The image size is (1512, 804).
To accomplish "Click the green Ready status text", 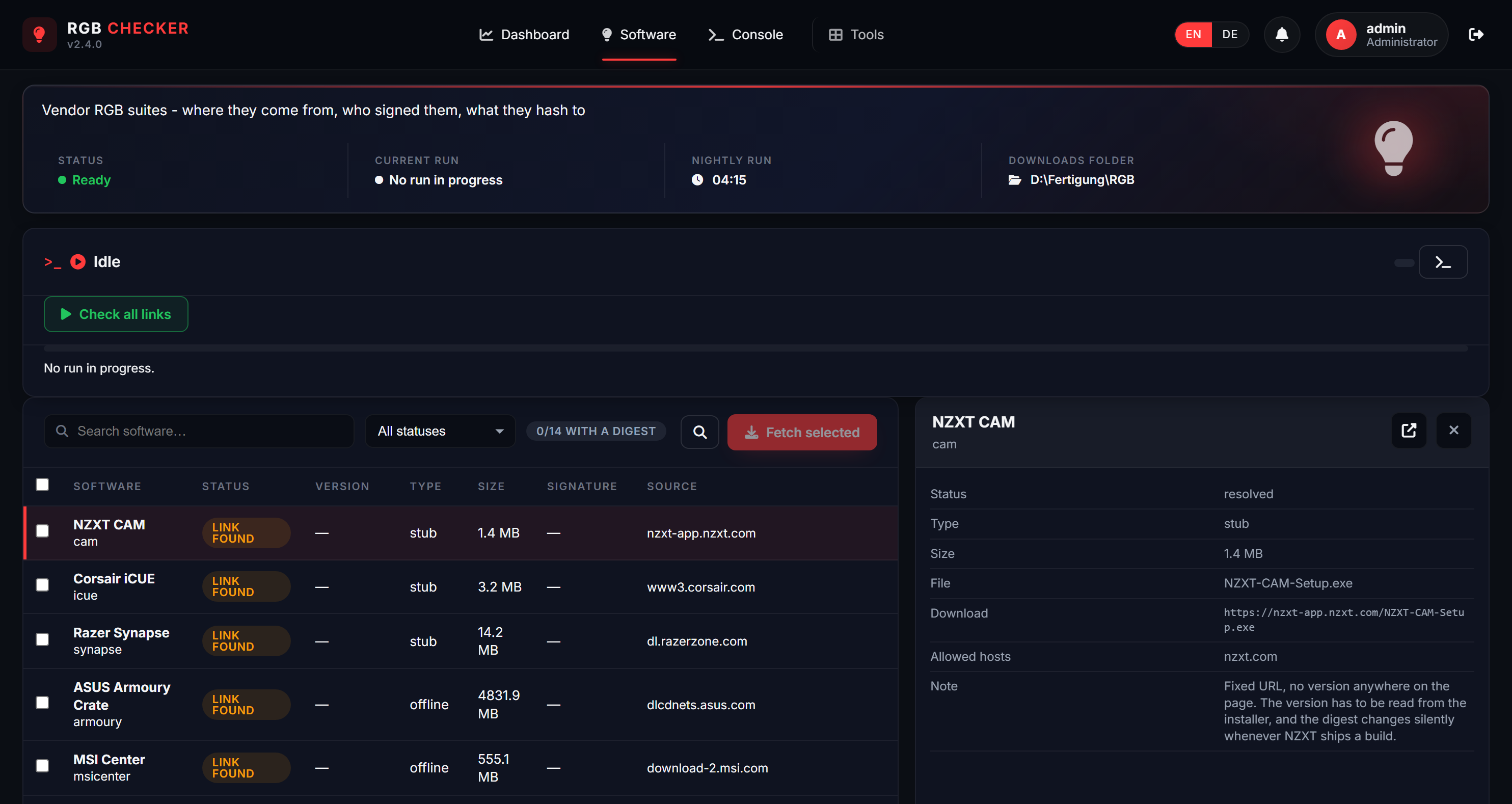I will (x=92, y=180).
